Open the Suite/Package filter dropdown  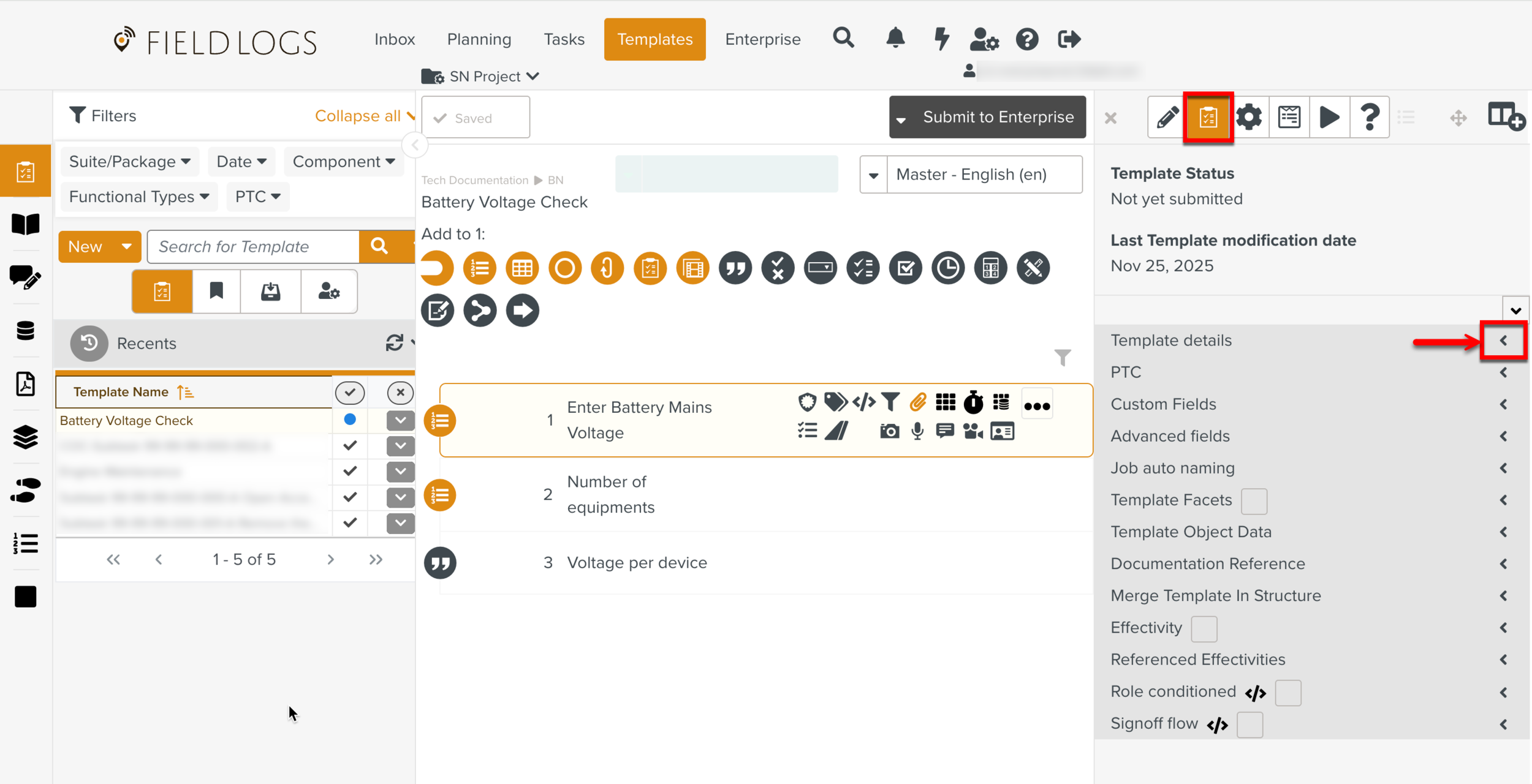[130, 162]
